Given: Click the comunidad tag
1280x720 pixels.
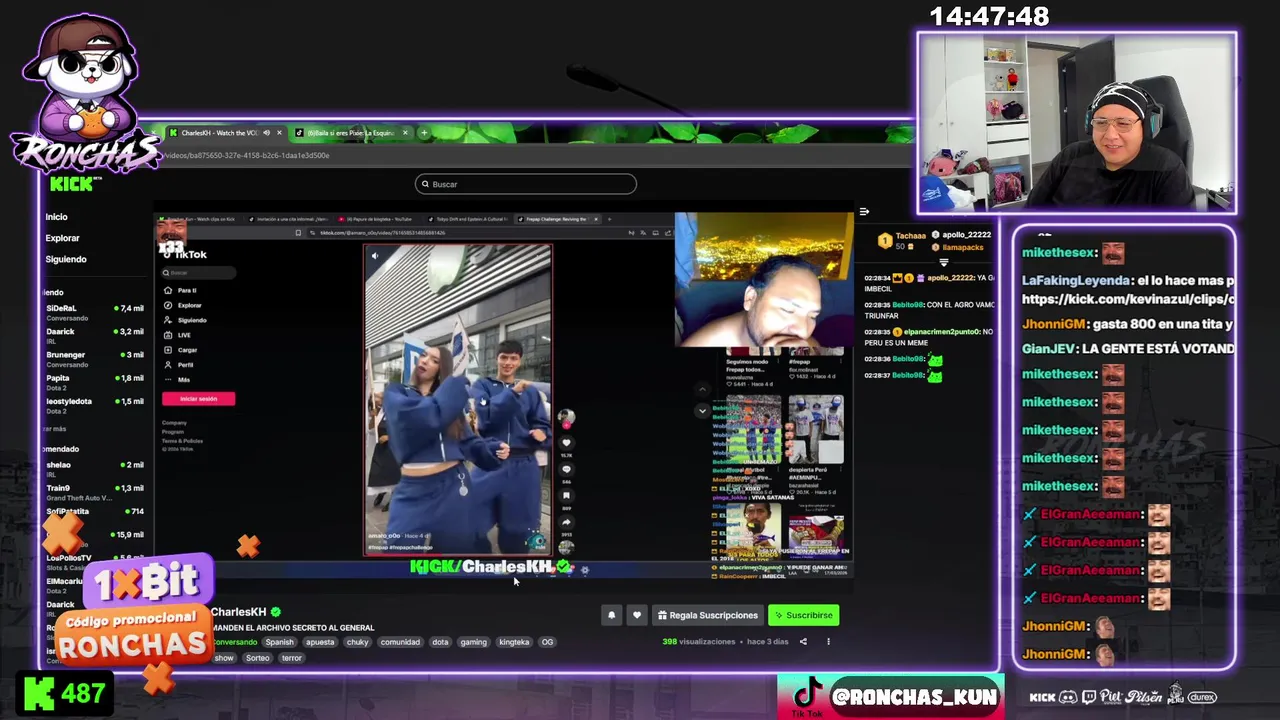Looking at the screenshot, I should pyautogui.click(x=400, y=642).
